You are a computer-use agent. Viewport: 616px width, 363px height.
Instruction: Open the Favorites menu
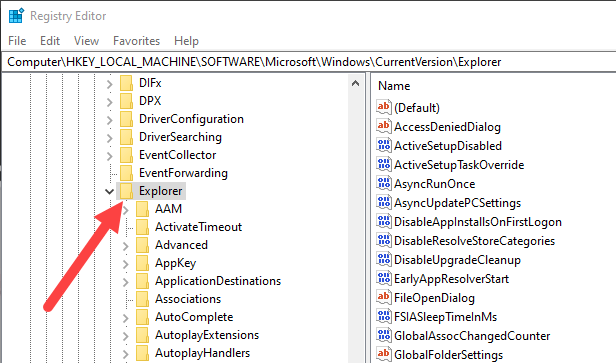(136, 41)
